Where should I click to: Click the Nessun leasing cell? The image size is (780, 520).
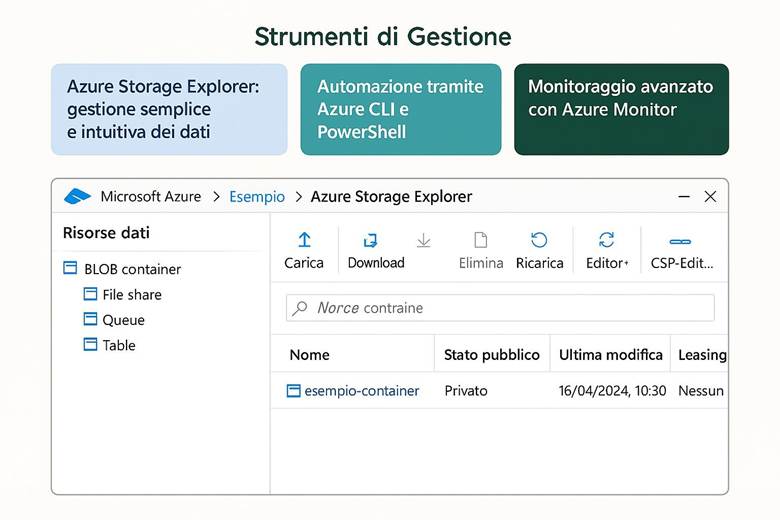point(701,391)
